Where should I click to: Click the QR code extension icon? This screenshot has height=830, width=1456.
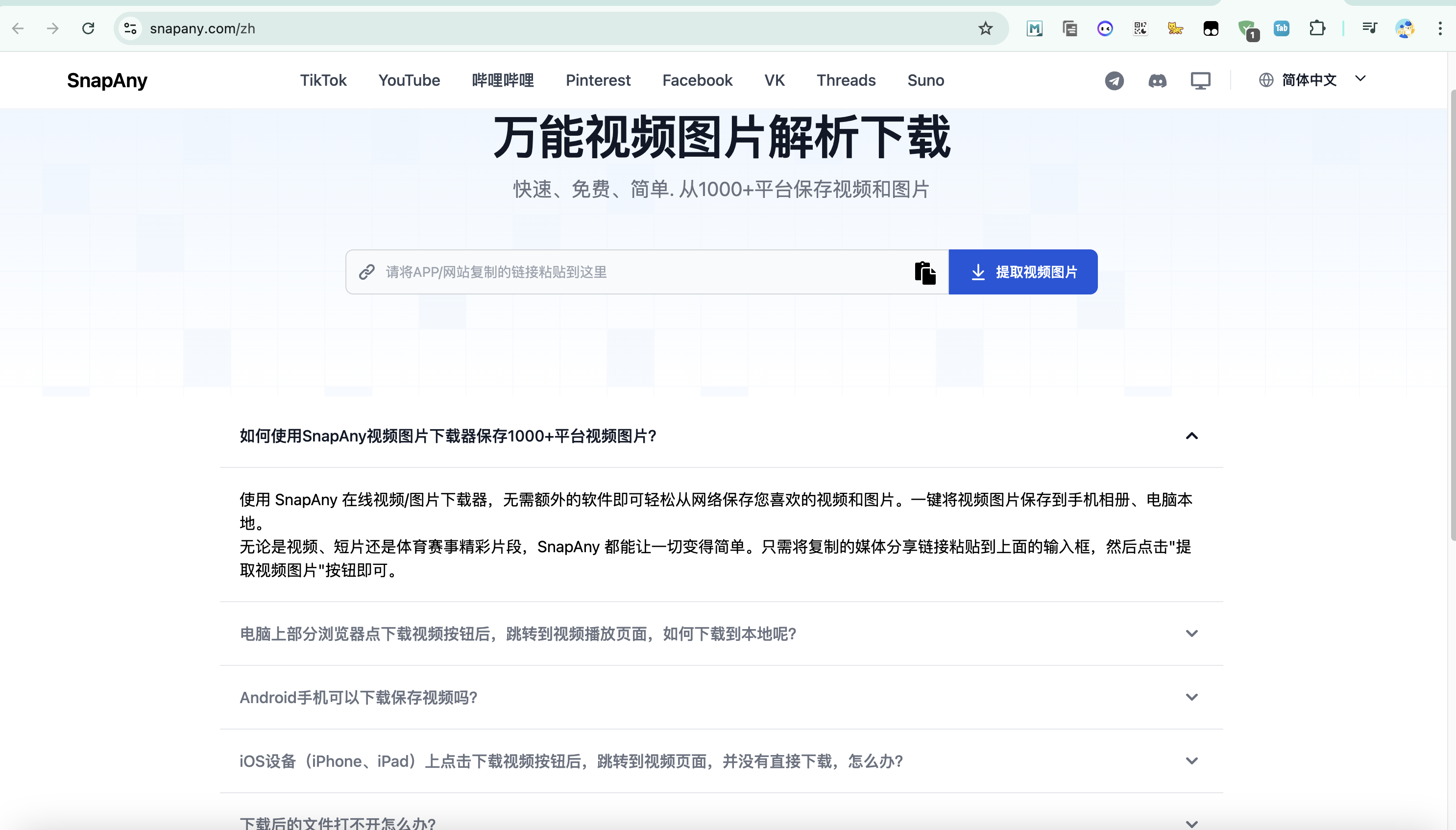click(x=1141, y=28)
